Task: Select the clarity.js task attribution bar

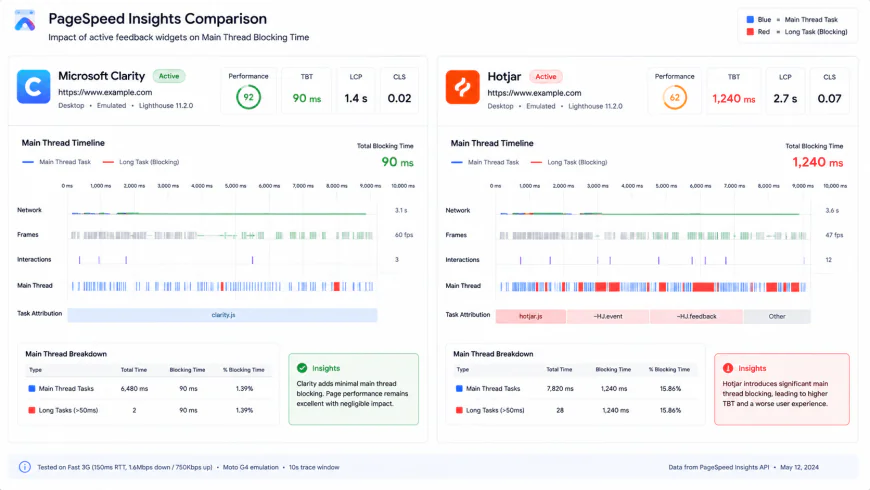Action: click(x=222, y=315)
